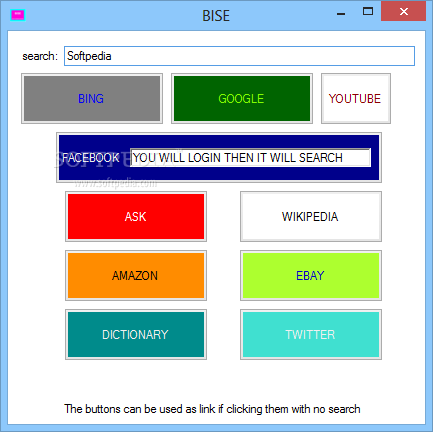The width and height of the screenshot is (433, 432).
Task: Search with the green GOOGLE button
Action: pos(242,99)
